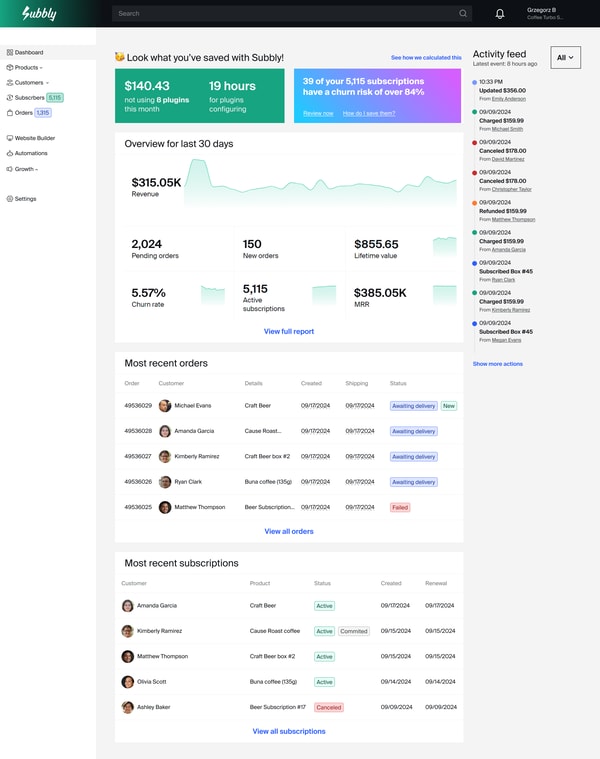
Task: Click Kimberly Ramirez link in activity feed
Action: pos(511,310)
